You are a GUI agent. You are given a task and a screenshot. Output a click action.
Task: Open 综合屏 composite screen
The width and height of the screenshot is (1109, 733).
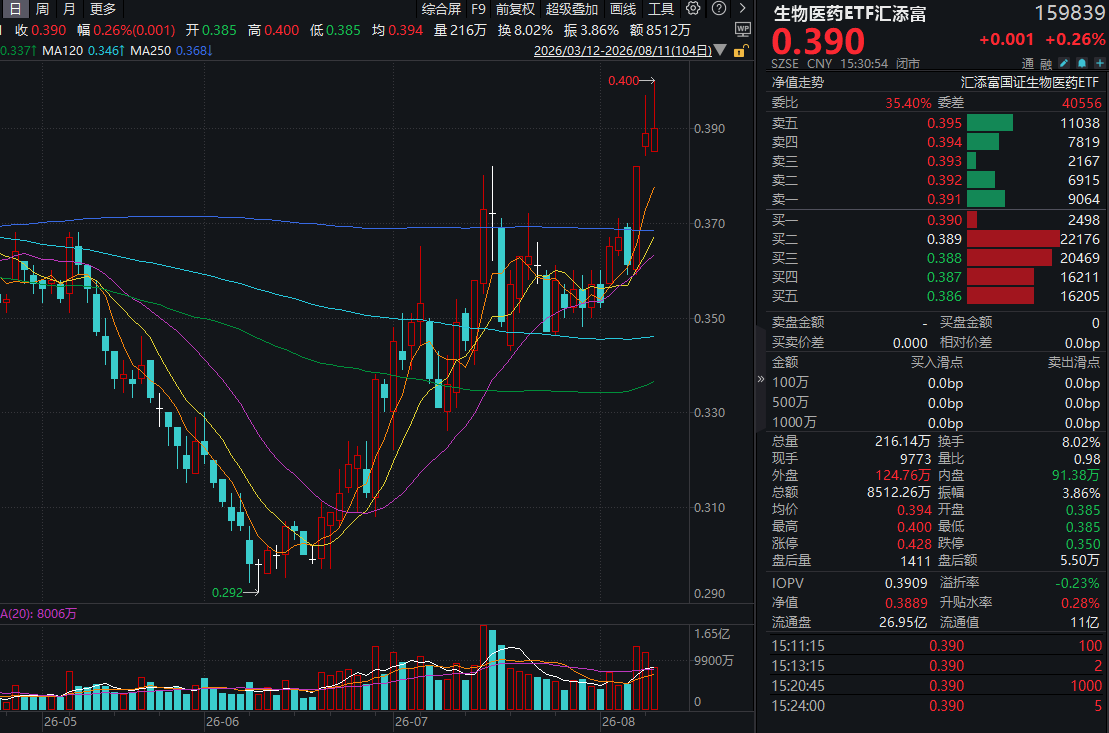441,9
